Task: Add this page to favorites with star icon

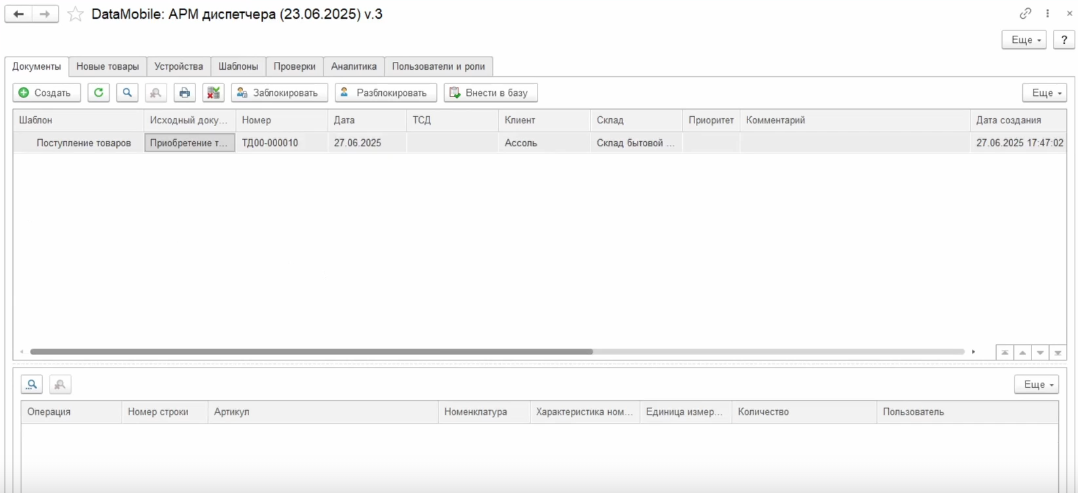Action: (x=77, y=14)
